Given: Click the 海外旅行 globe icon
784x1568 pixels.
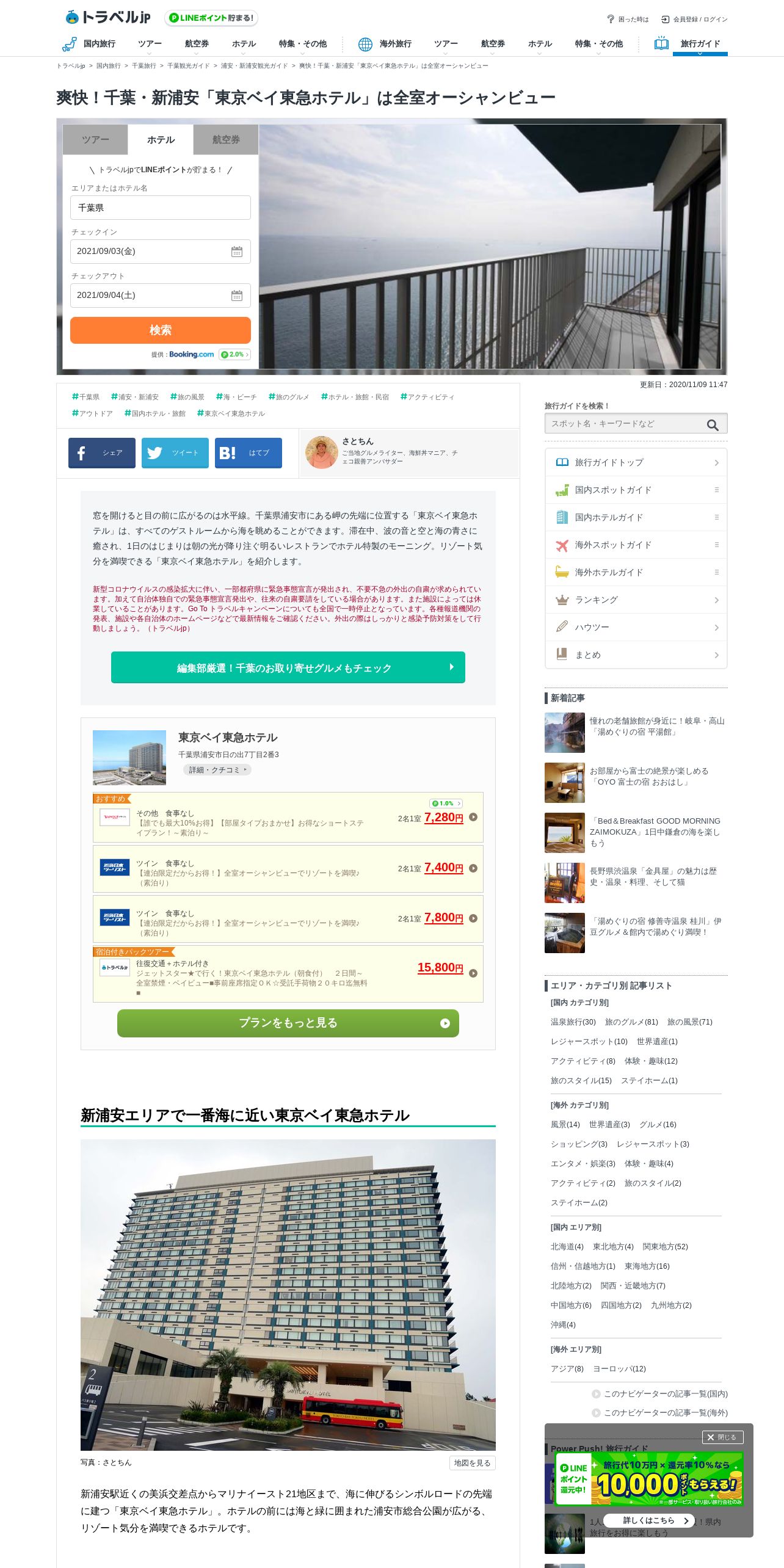Looking at the screenshot, I should click(365, 44).
